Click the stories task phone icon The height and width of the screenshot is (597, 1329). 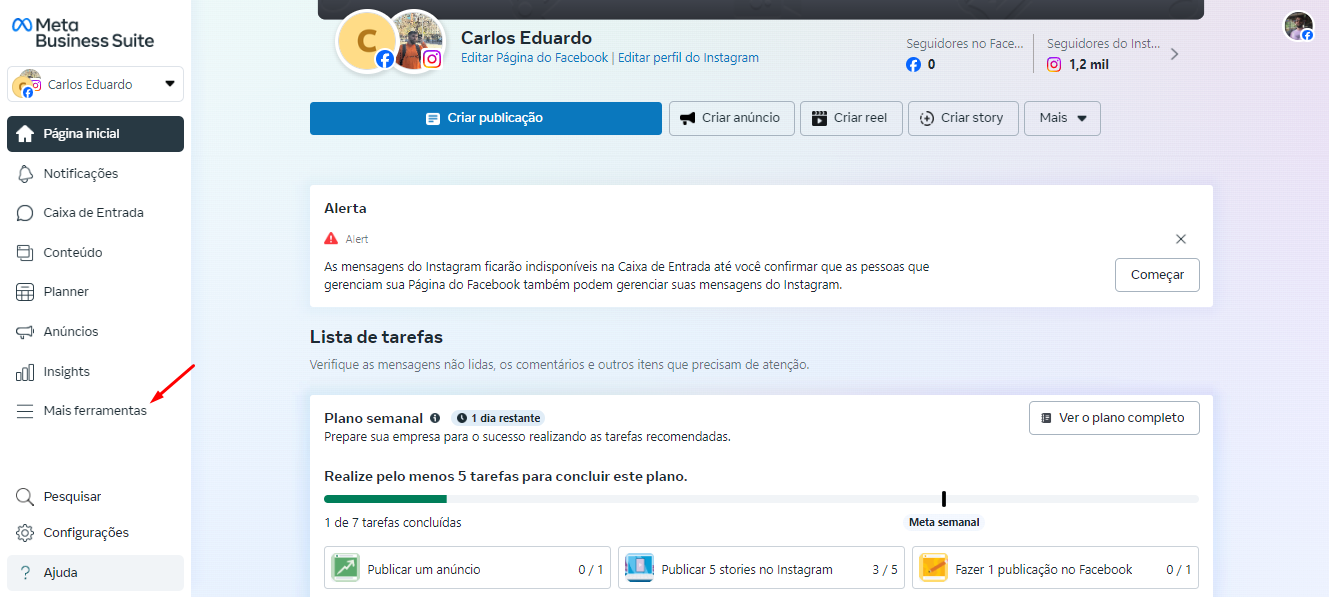click(640, 568)
